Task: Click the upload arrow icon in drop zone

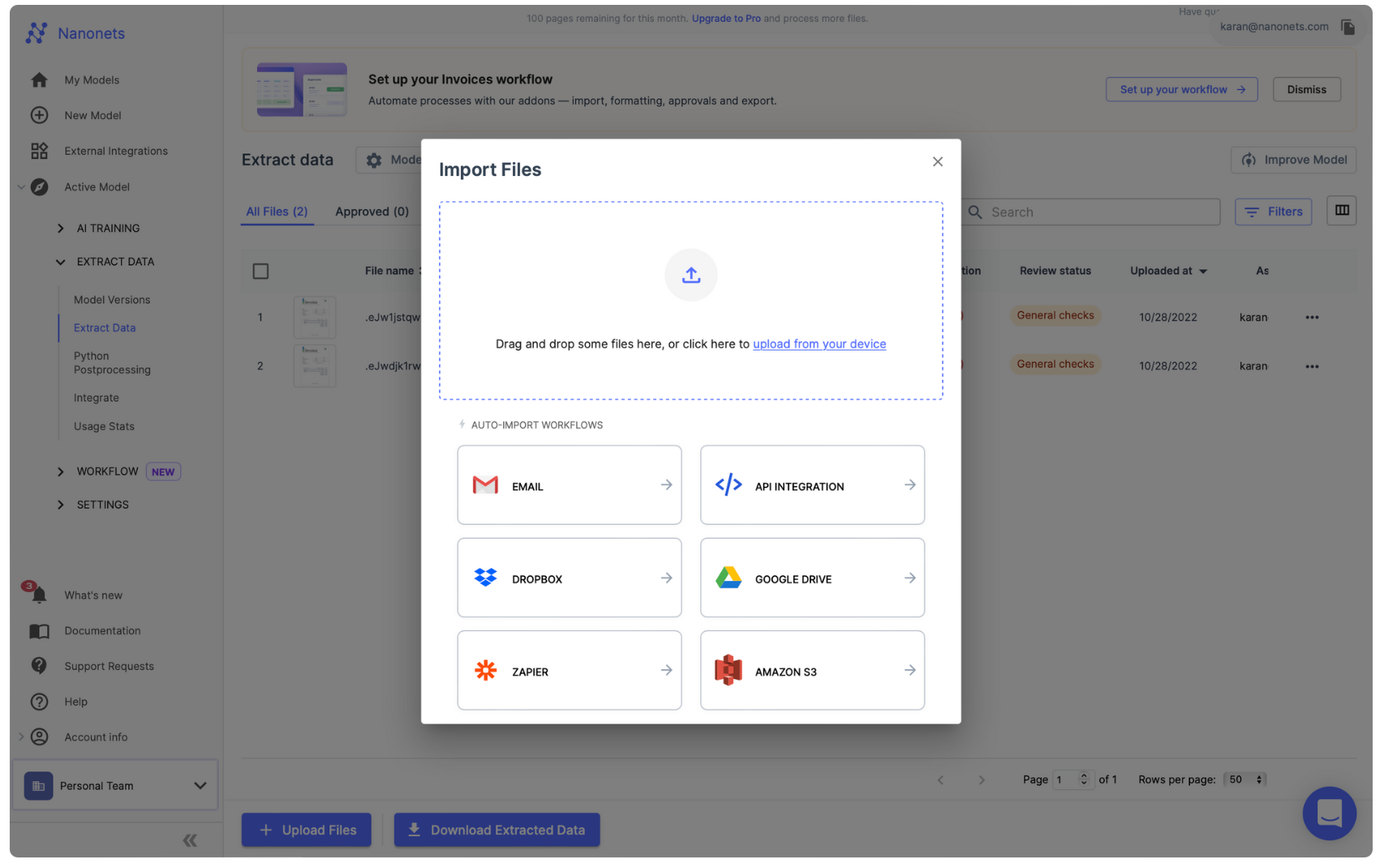Action: (x=690, y=275)
